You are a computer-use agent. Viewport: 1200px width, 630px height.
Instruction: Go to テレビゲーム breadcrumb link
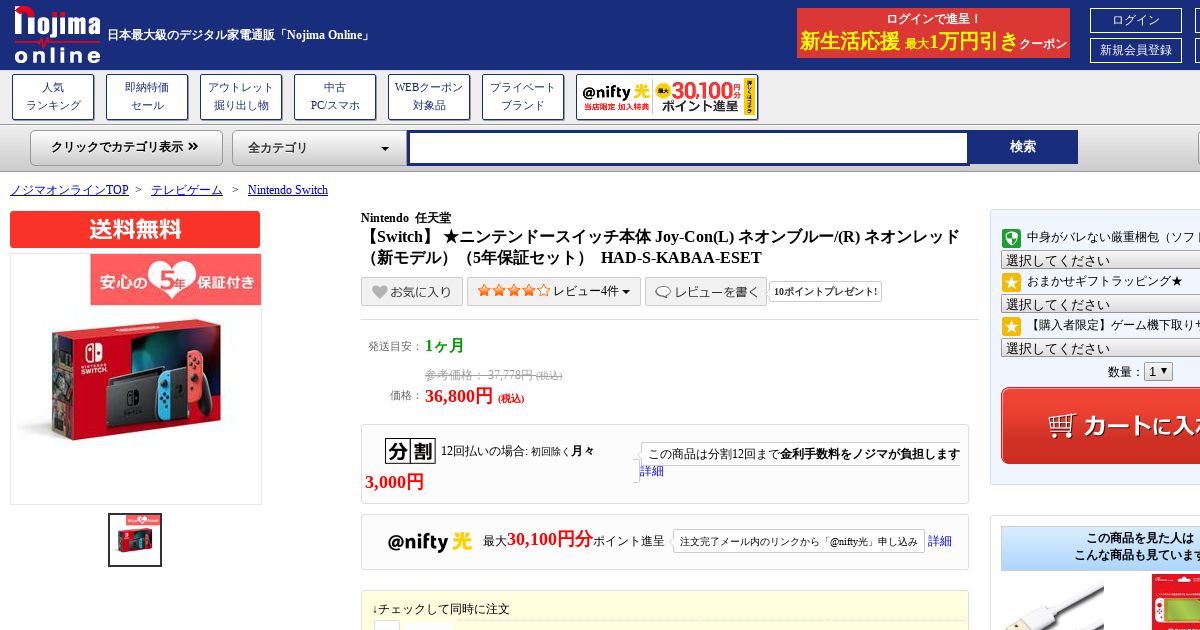click(187, 190)
